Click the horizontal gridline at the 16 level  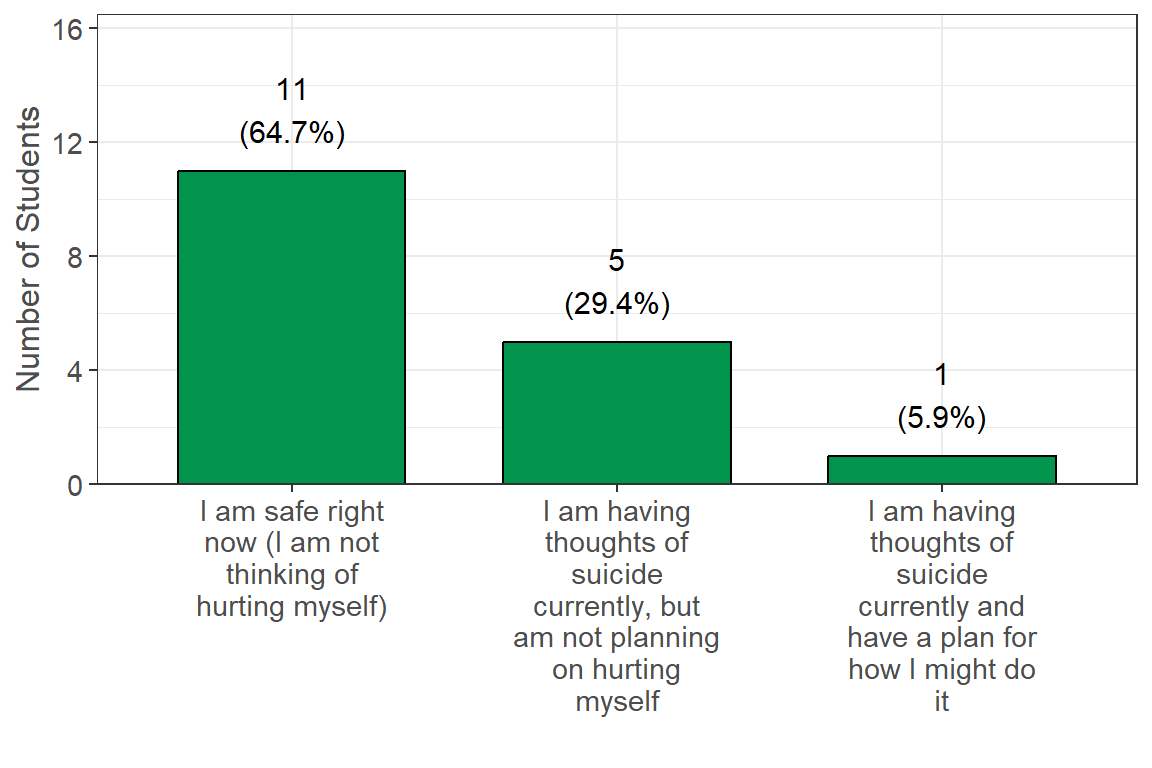coord(600,28)
